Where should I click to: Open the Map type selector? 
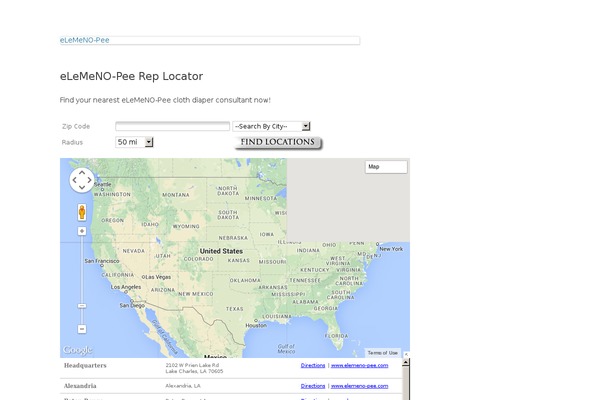385,167
